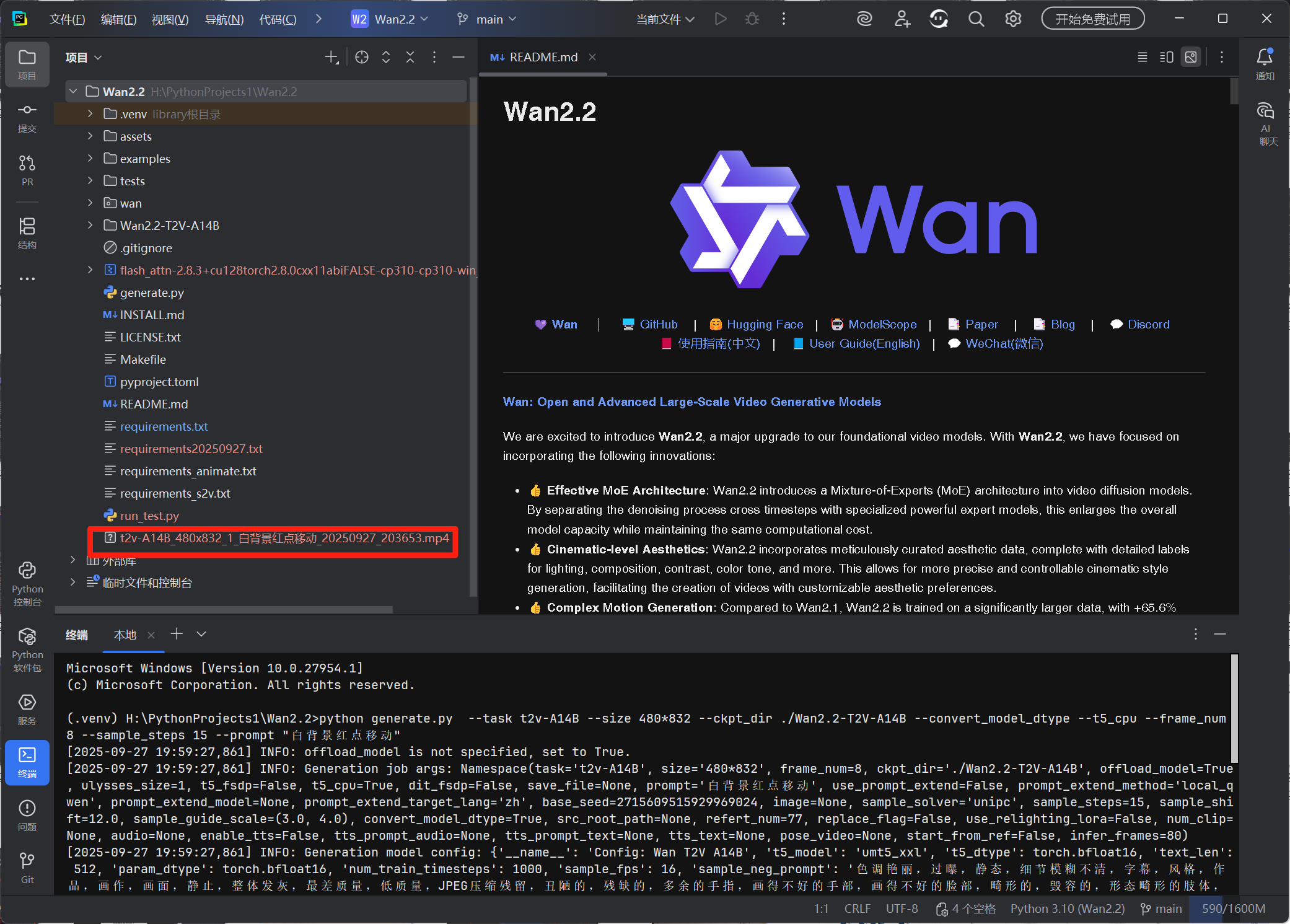The height and width of the screenshot is (924, 1290).
Task: Open Code With Me add-user icon
Action: [x=902, y=19]
